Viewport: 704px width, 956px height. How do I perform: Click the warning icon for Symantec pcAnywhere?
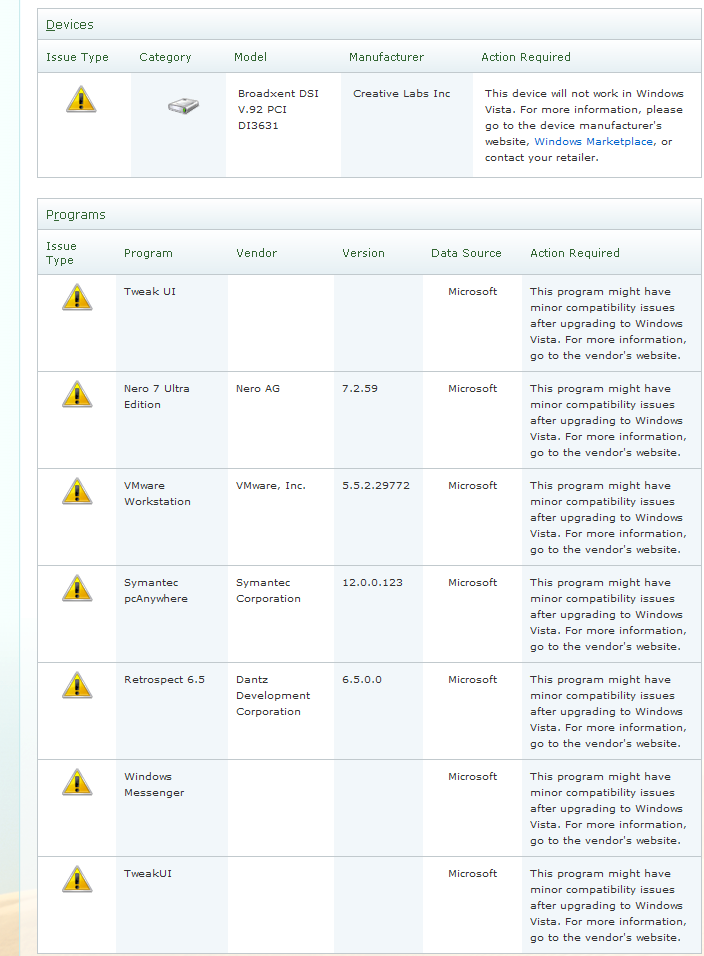point(77,588)
